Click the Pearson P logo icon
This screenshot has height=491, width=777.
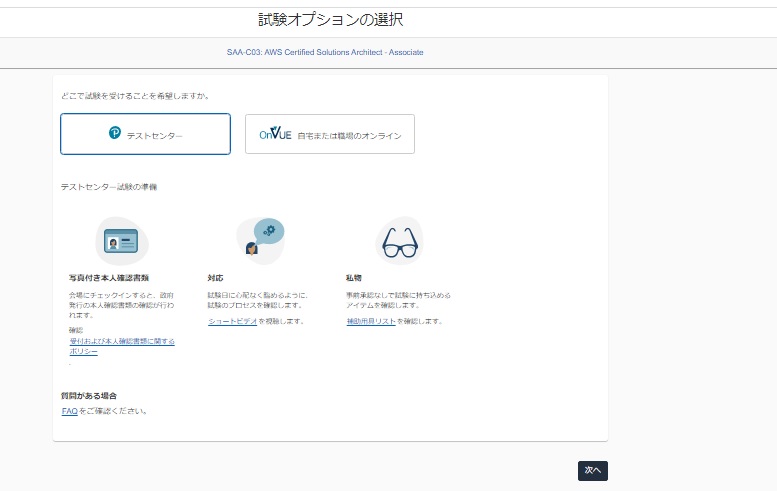coord(115,133)
